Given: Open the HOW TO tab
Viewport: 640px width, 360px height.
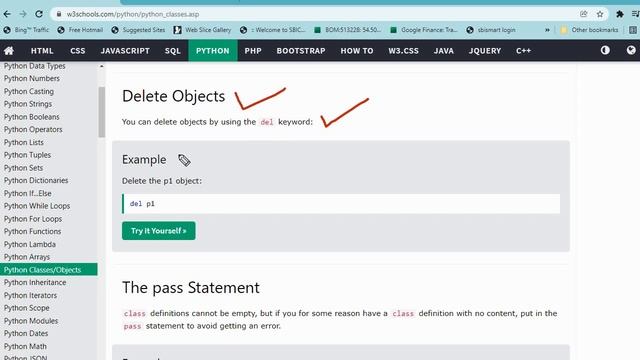Looking at the screenshot, I should 357,51.
